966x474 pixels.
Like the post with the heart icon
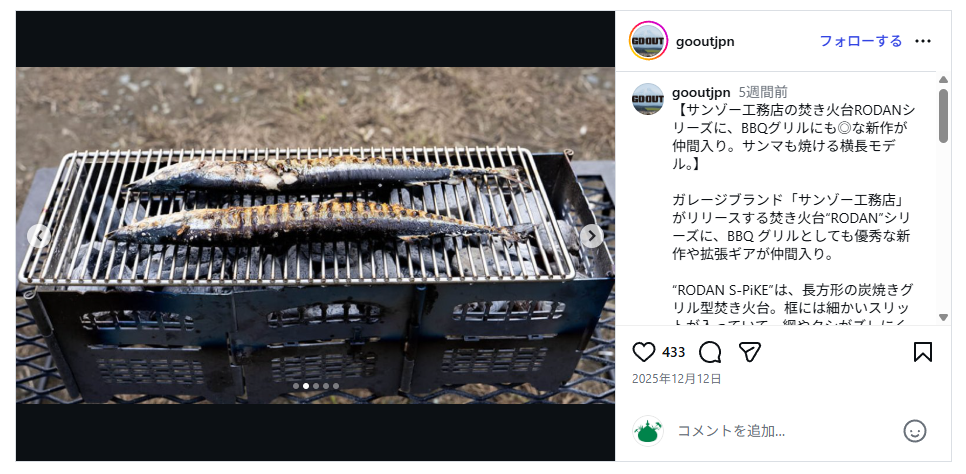point(645,352)
